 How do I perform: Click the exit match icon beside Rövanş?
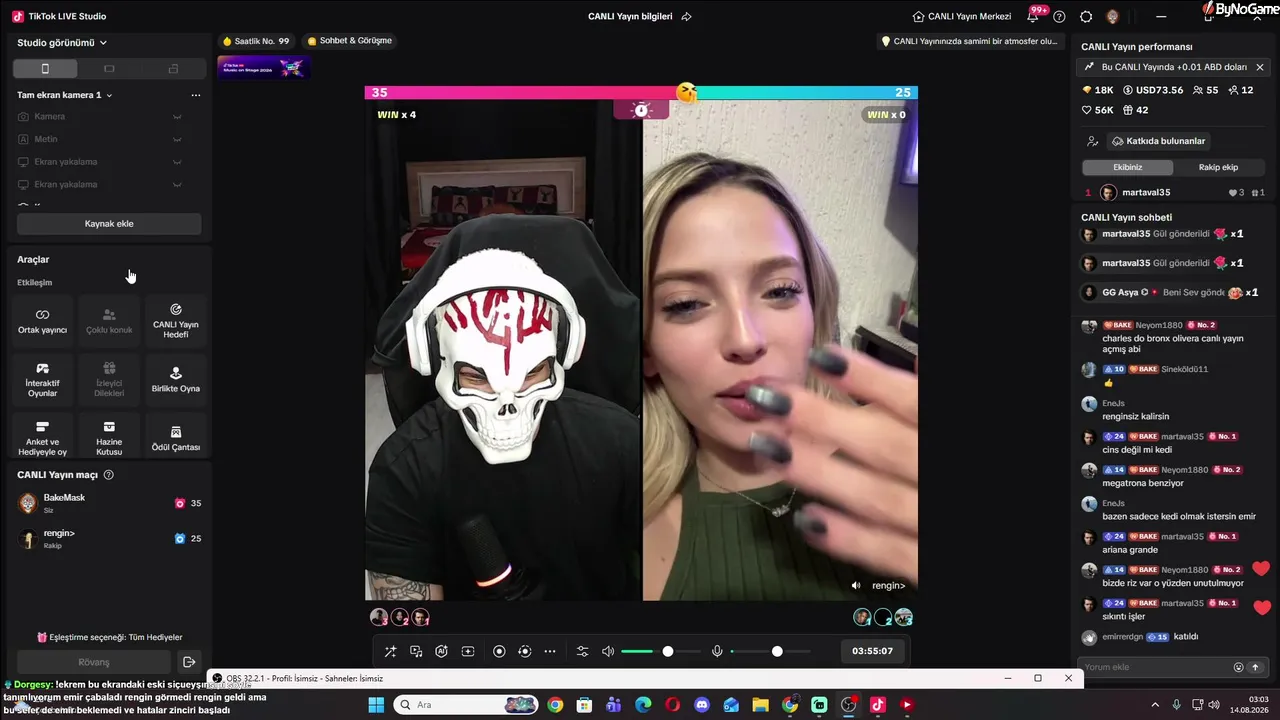coord(189,662)
